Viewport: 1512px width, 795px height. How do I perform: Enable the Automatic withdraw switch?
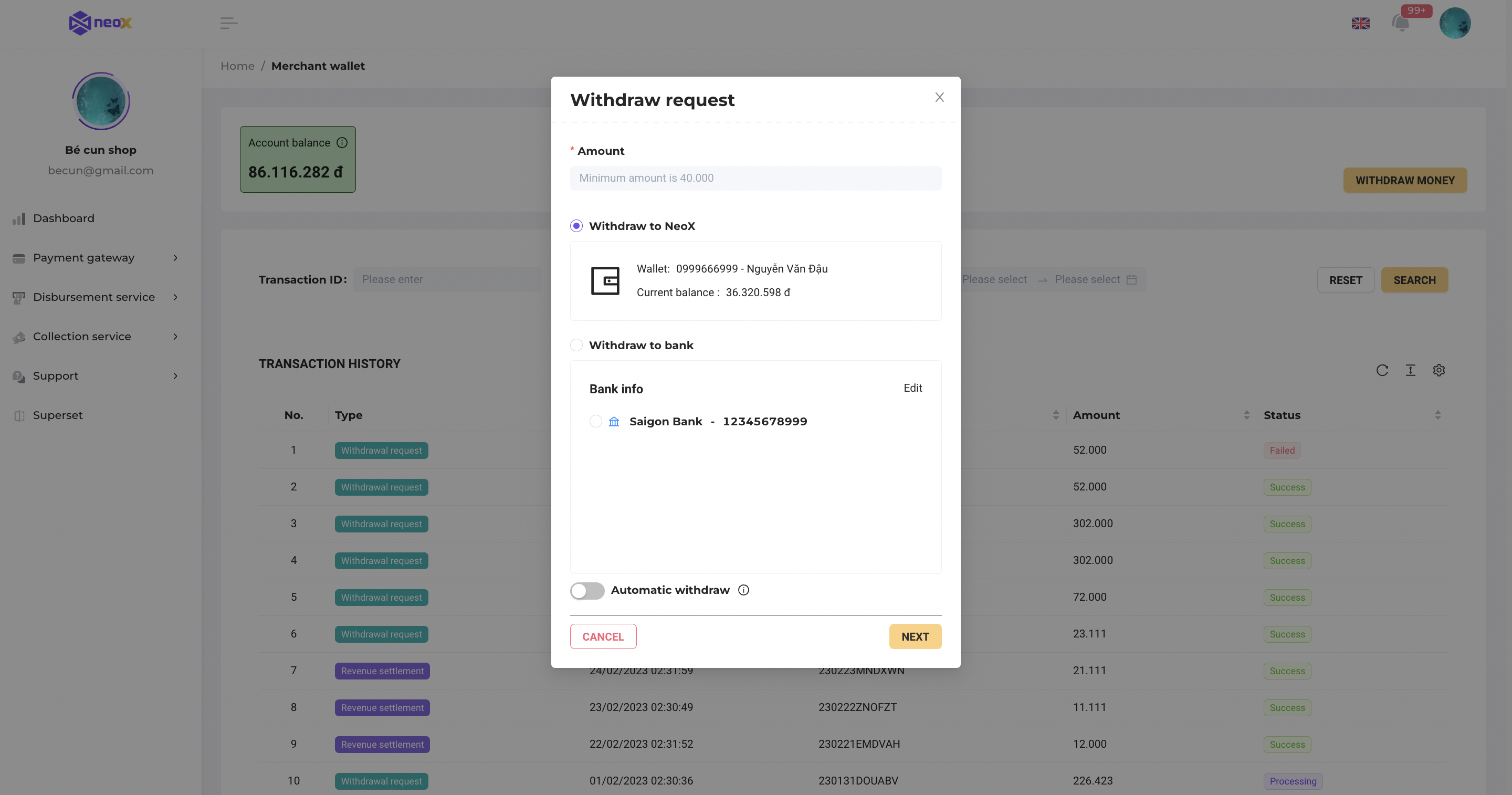pos(587,591)
